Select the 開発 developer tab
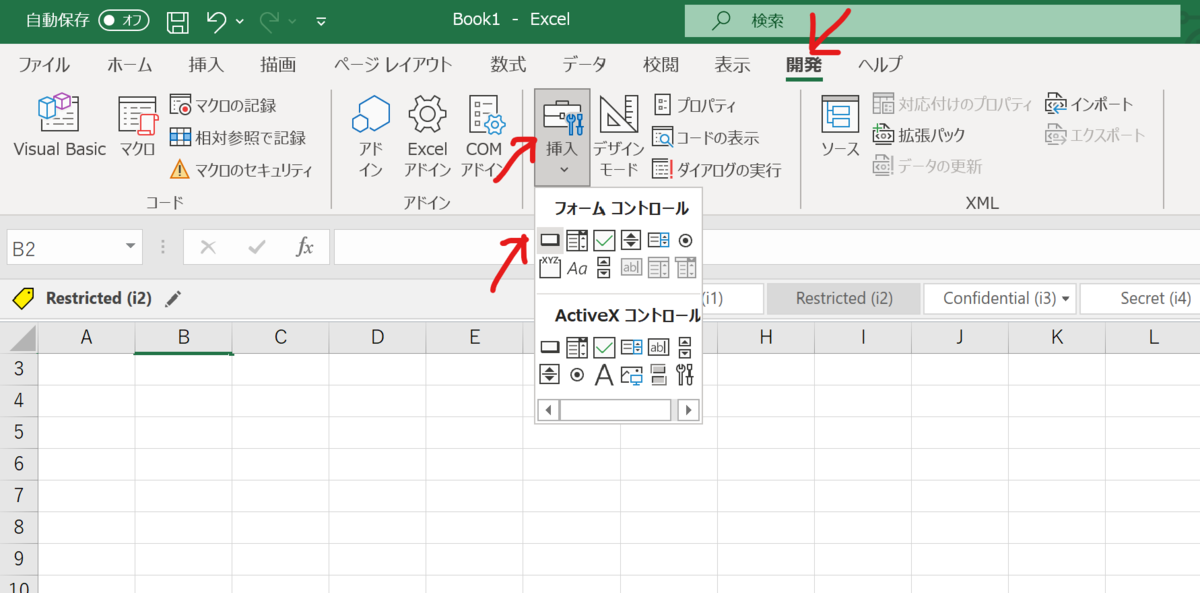This screenshot has width=1200, height=593. pyautogui.click(x=804, y=65)
